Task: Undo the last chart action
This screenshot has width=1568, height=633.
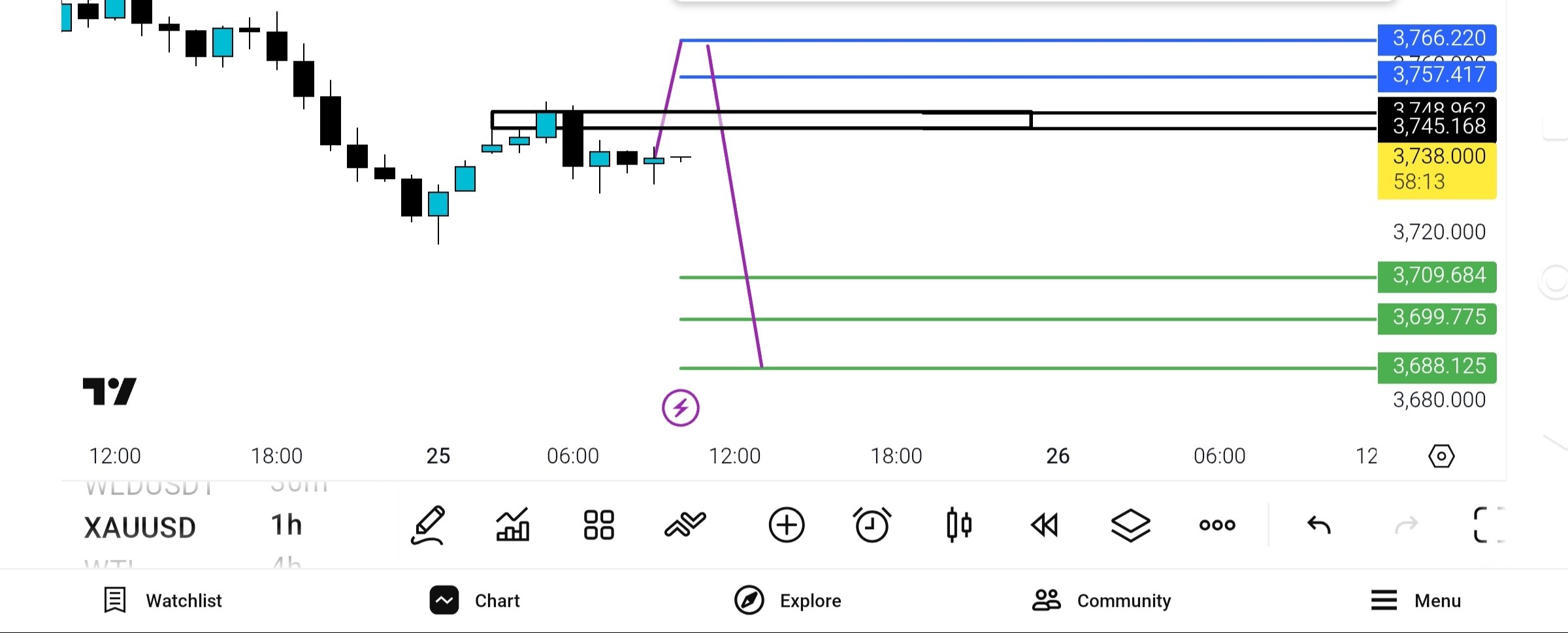Action: (1318, 525)
